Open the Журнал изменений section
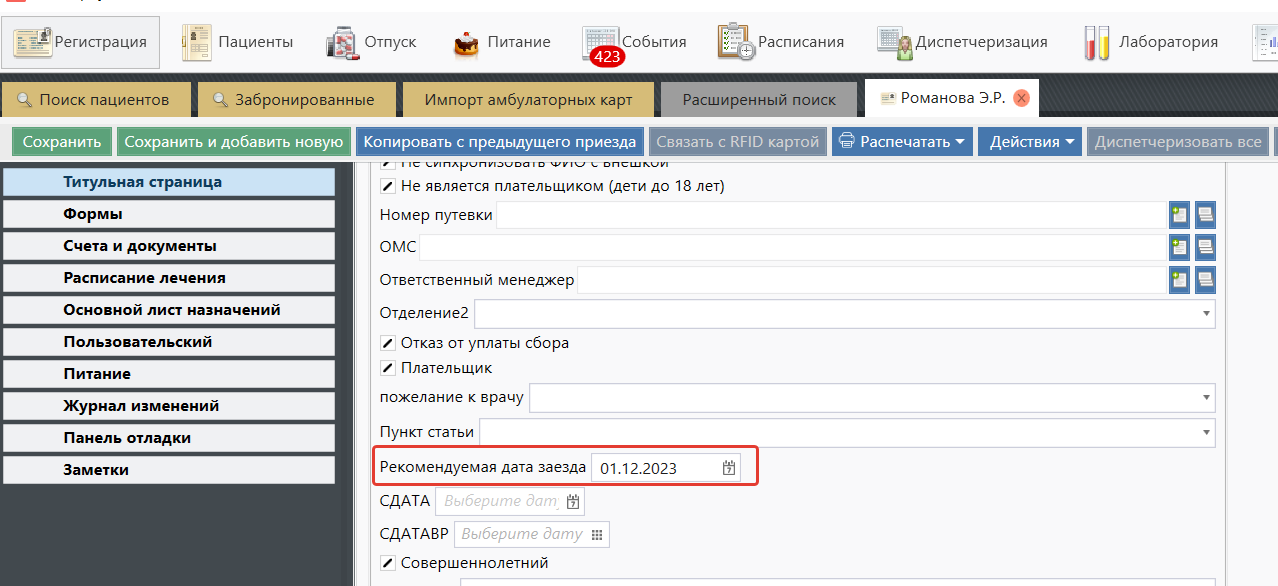The image size is (1278, 586). tap(141, 406)
